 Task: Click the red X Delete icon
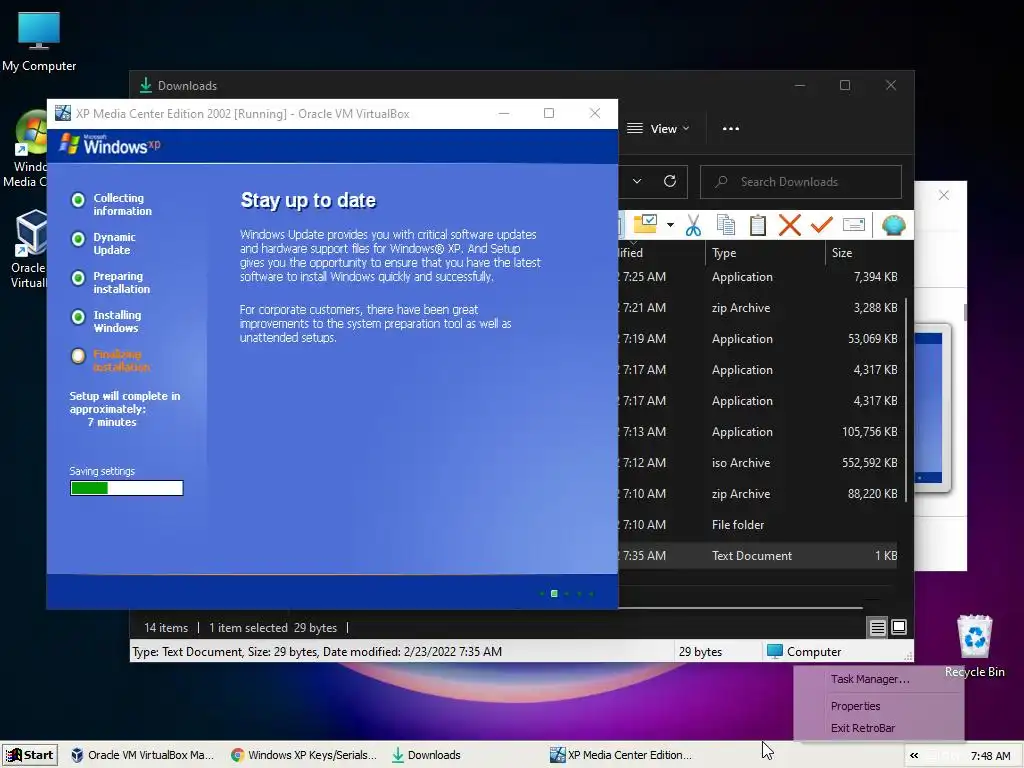pyautogui.click(x=790, y=225)
